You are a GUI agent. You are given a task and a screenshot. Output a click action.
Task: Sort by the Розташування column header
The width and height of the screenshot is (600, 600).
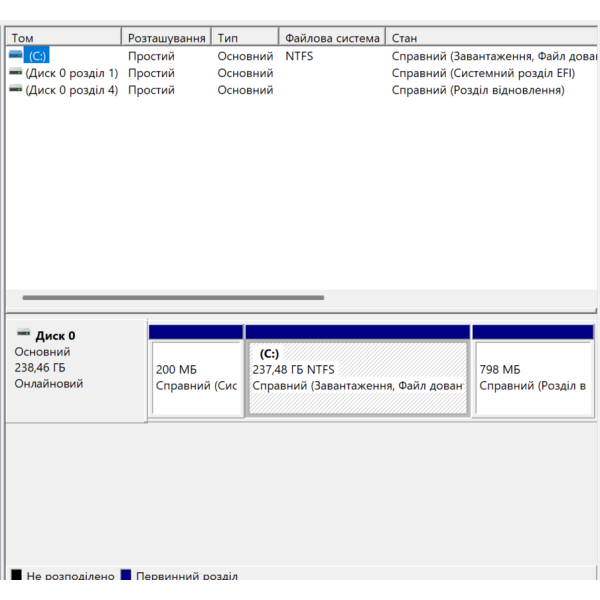click(x=166, y=38)
